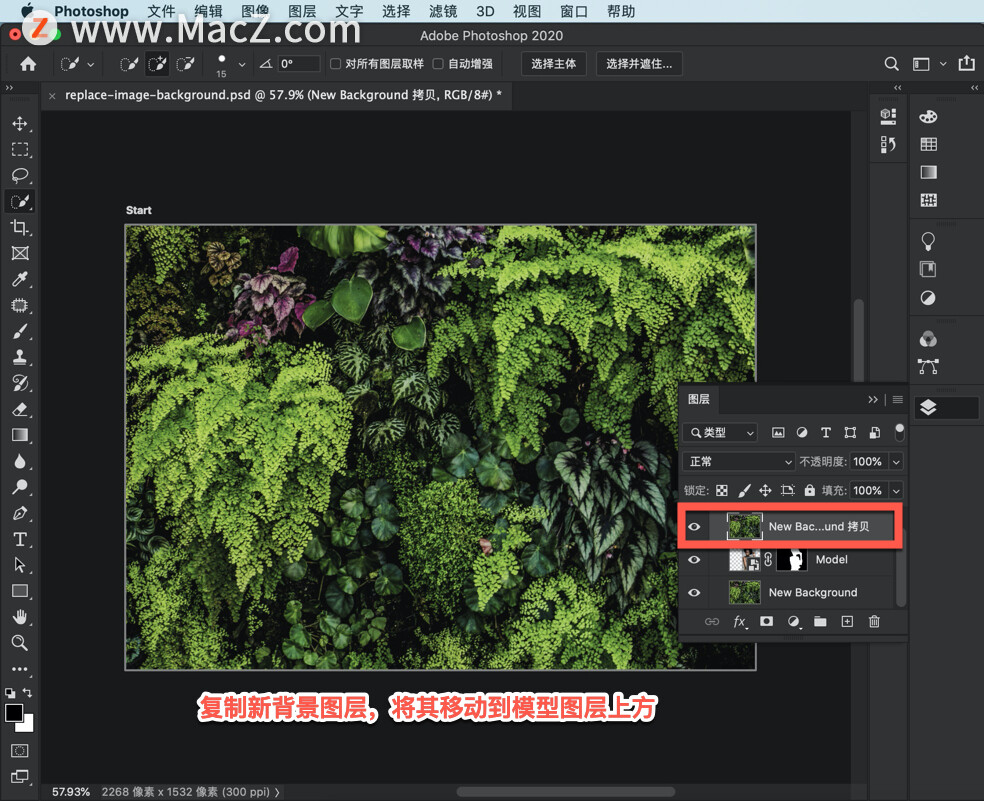The image size is (984, 801).
Task: Click the delete layer trash icon
Action: tap(874, 622)
